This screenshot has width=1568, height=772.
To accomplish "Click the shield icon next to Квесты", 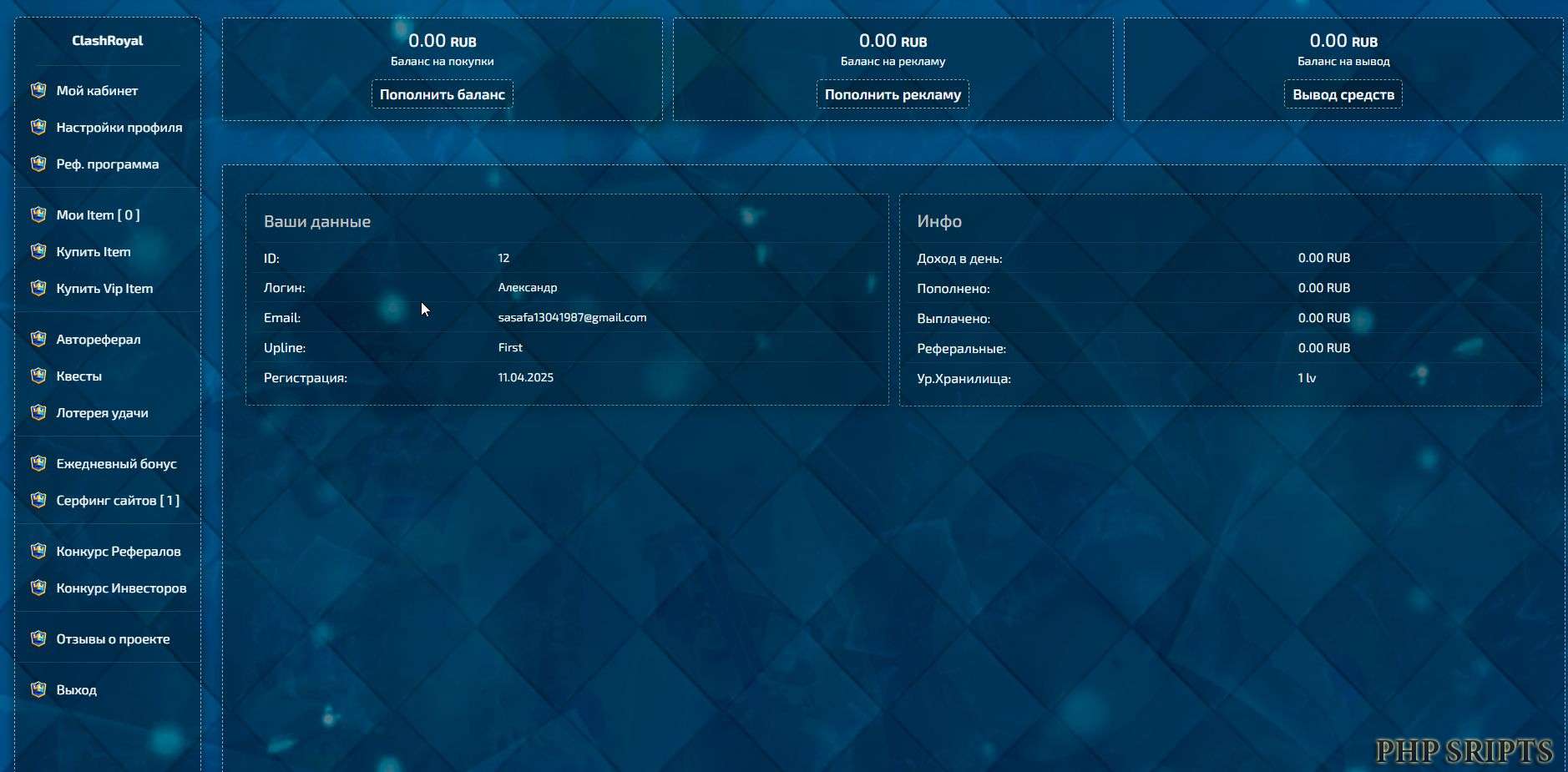I will point(38,376).
